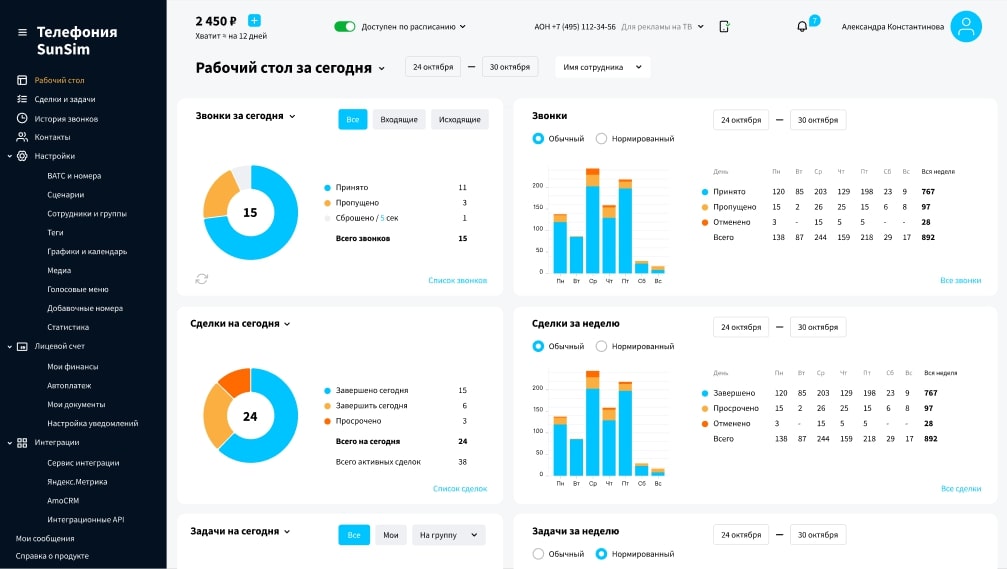Expand the На группу dropdown
Viewport: 1007px width, 569px height.
pyautogui.click(x=448, y=535)
